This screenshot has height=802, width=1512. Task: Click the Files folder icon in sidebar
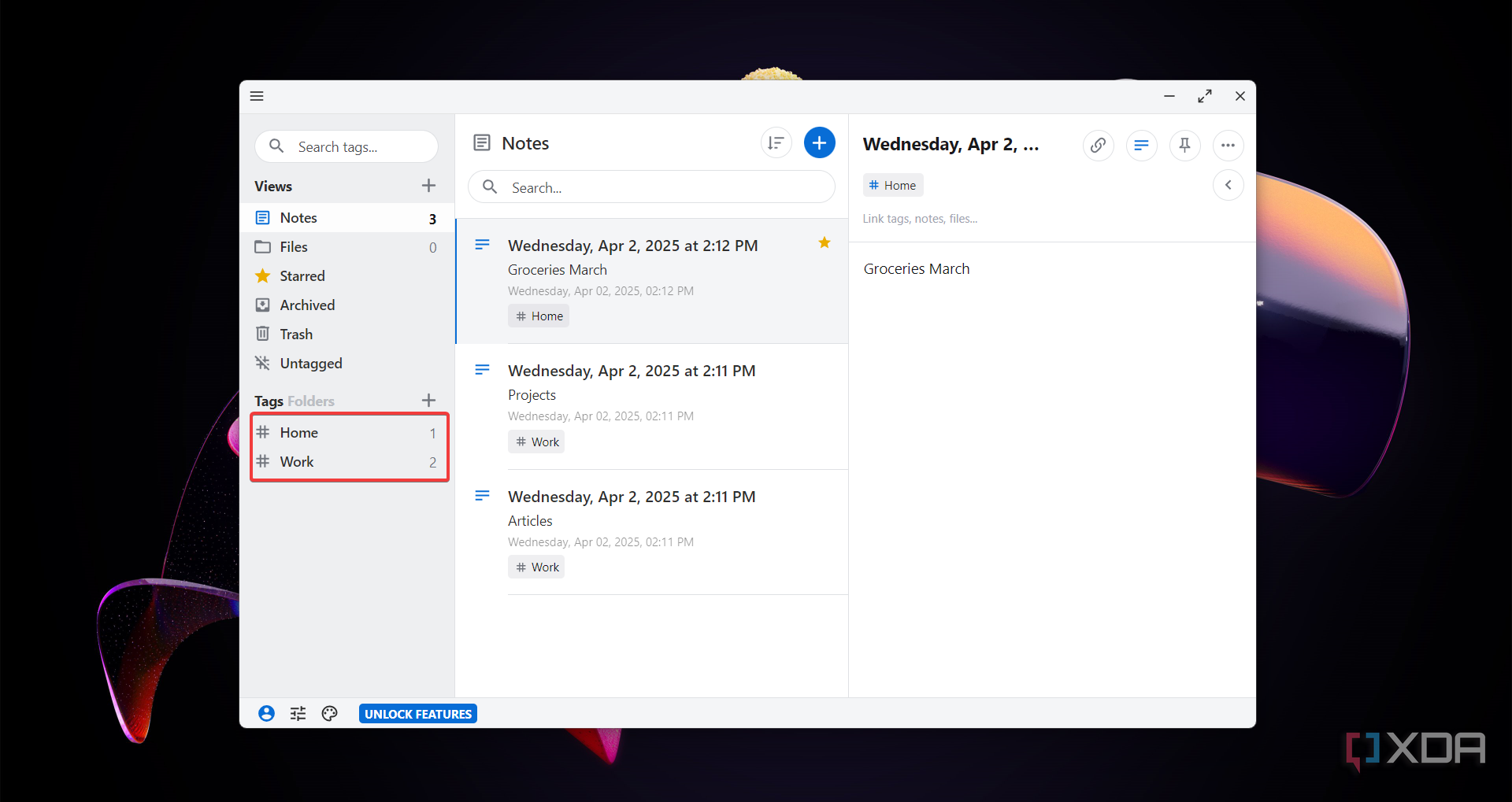(263, 247)
